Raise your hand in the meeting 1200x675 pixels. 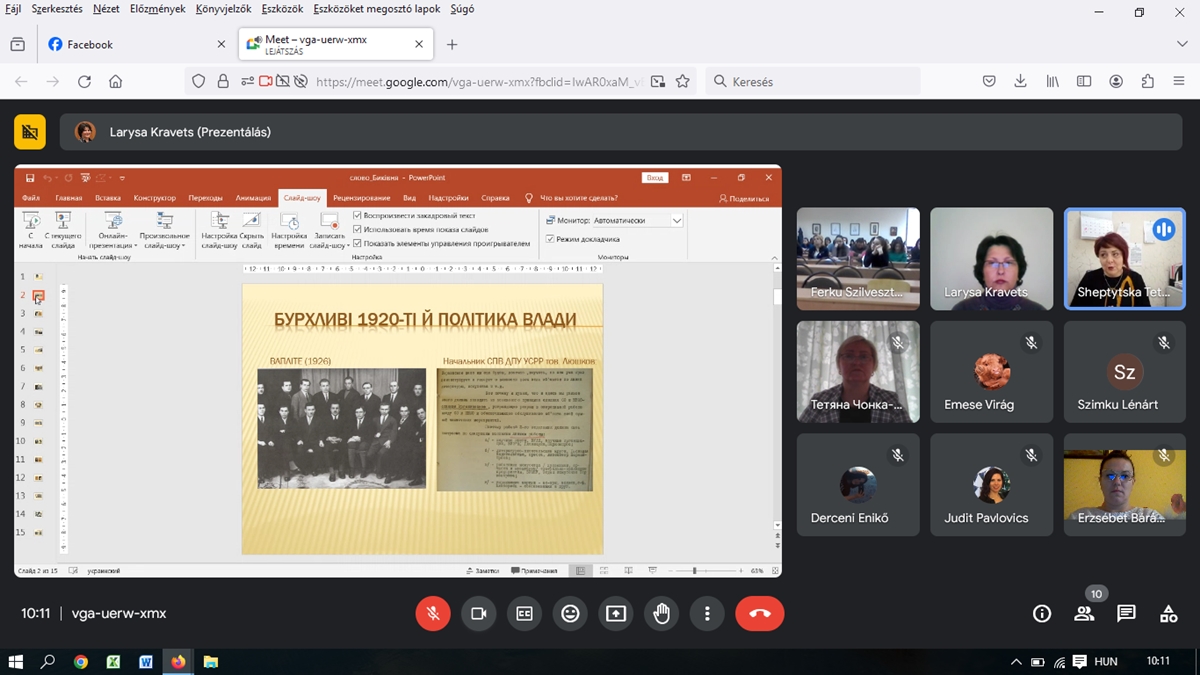pyautogui.click(x=661, y=614)
